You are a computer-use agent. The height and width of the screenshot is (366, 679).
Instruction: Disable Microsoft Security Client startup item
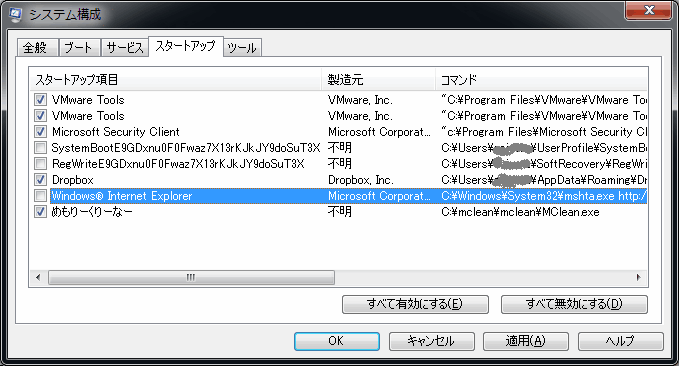[x=40, y=132]
